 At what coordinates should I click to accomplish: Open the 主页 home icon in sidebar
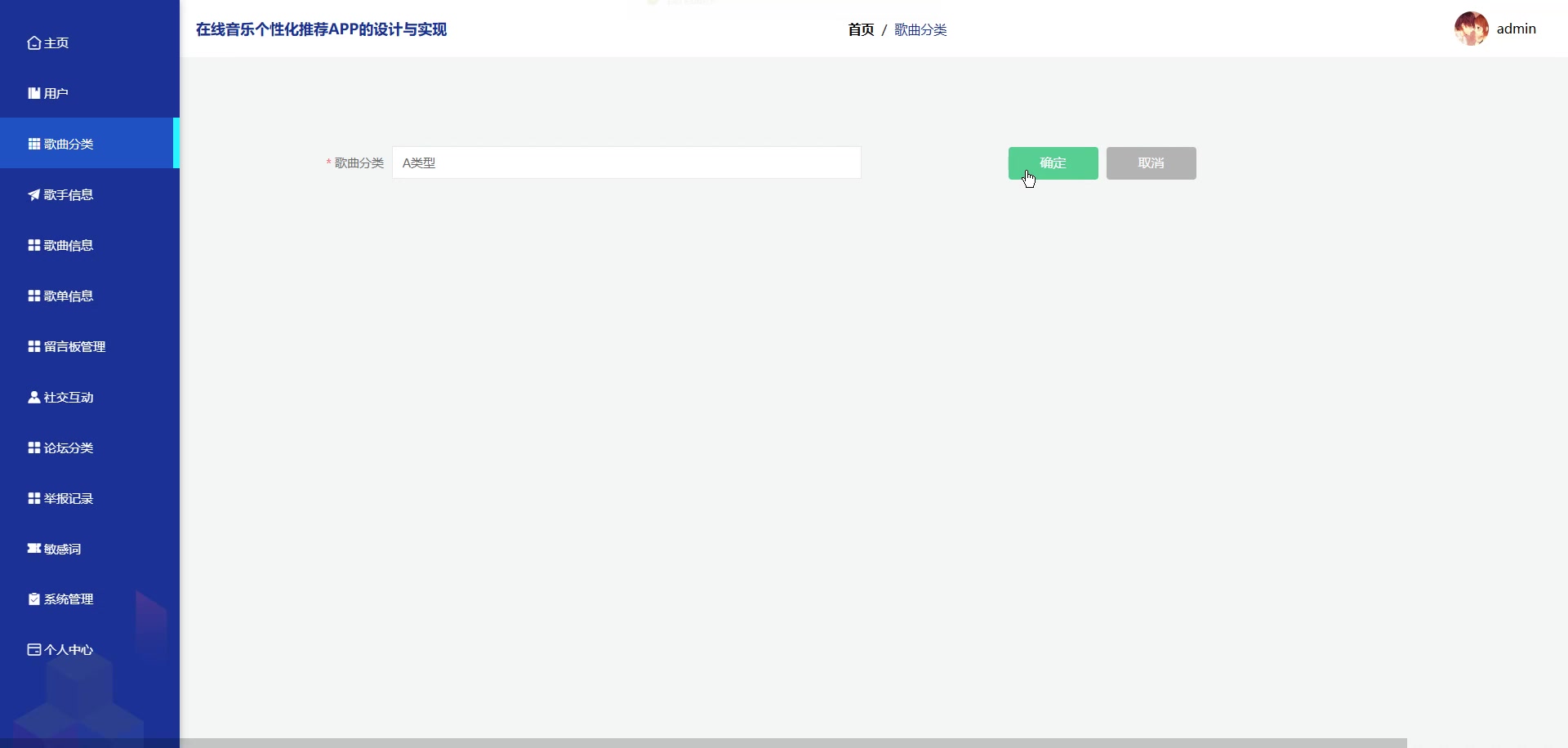click(33, 42)
